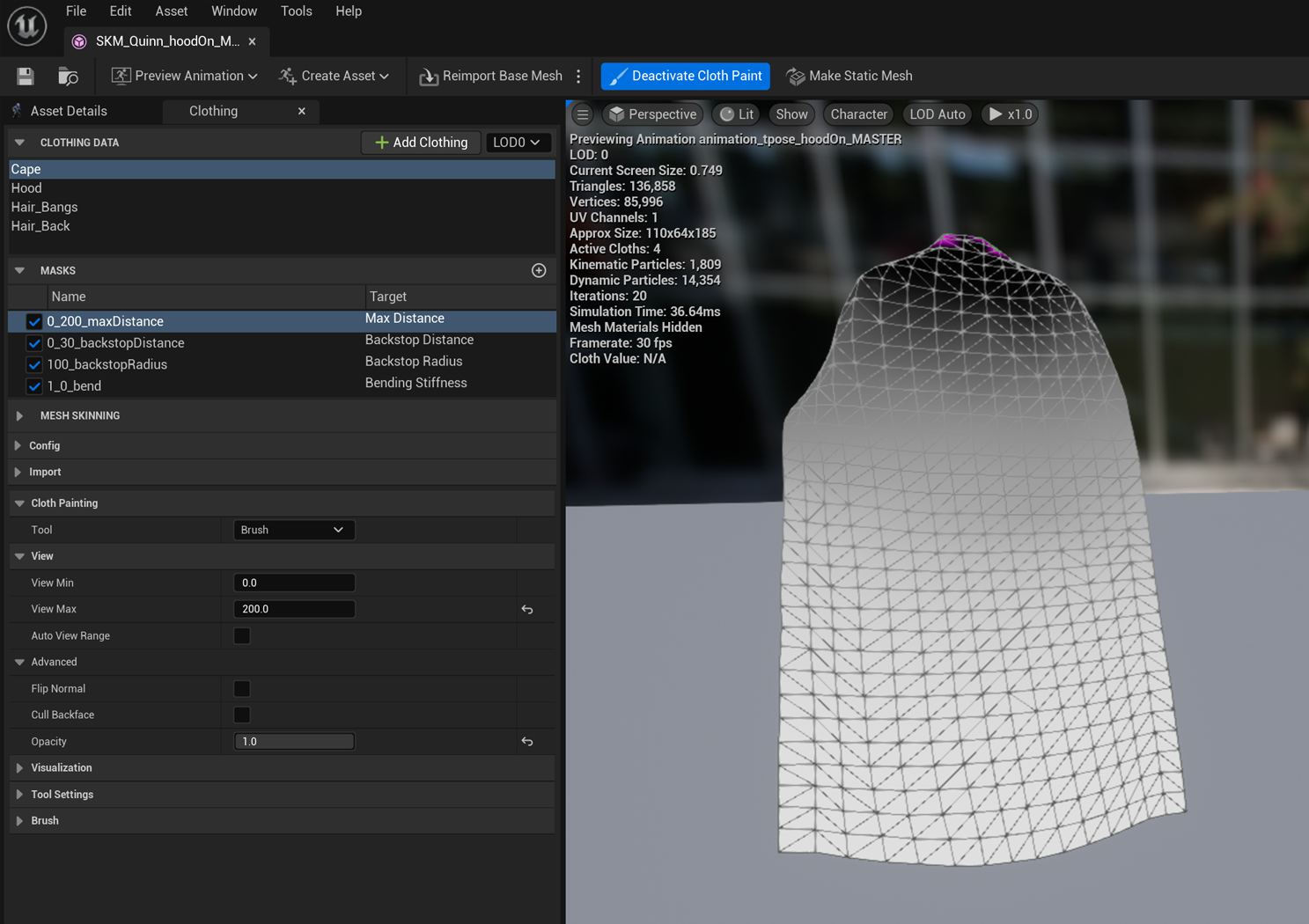Reset View Max to default value
This screenshot has height=924, width=1309.
click(527, 610)
